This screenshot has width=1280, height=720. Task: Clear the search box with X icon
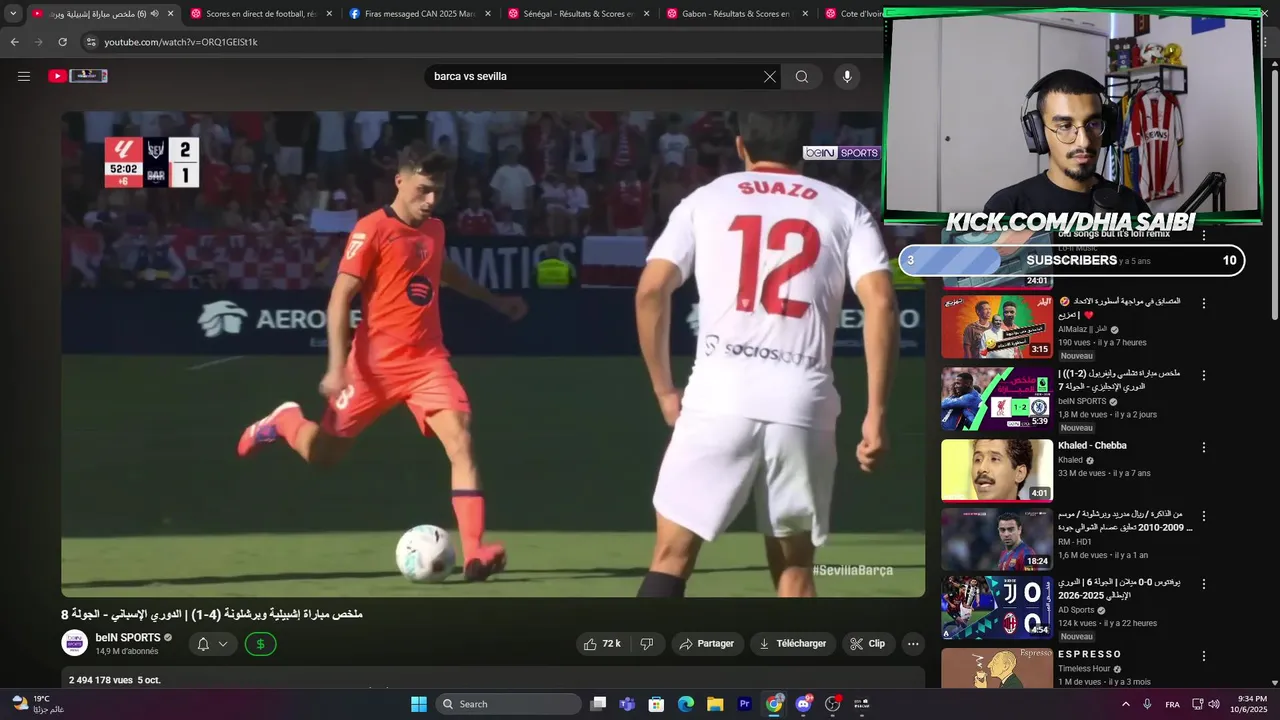tap(770, 77)
